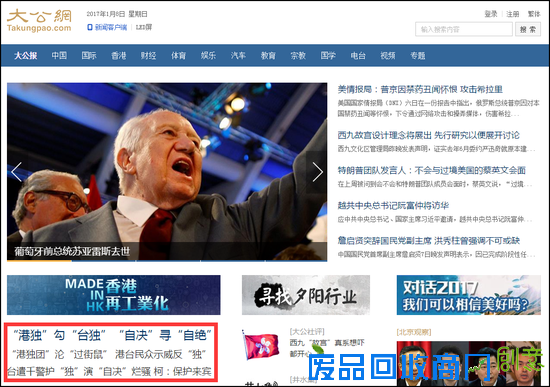The image size is (550, 387).
Task: Open headline 美情报局：普京因禁药丑闻怀恨 攻击希拉里
Action: (x=420, y=89)
